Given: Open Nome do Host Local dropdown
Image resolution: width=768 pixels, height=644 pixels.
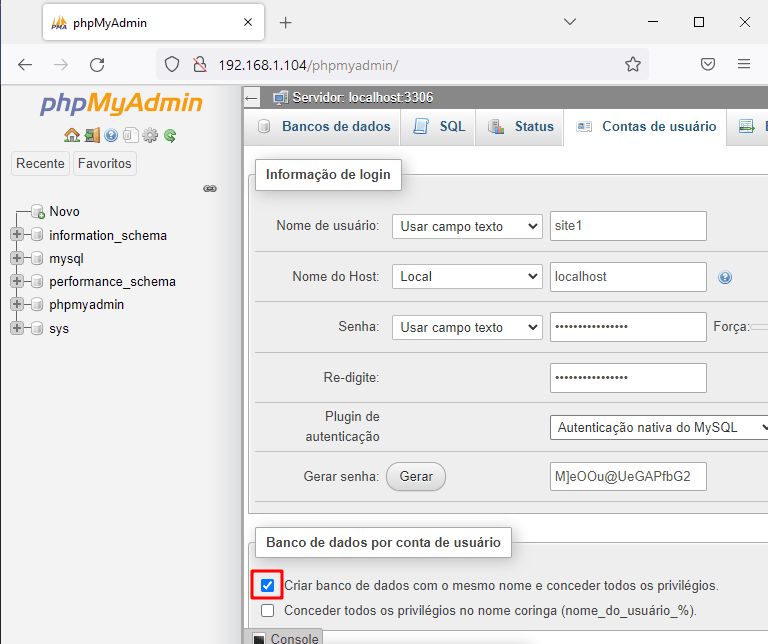Looking at the screenshot, I should click(467, 277).
